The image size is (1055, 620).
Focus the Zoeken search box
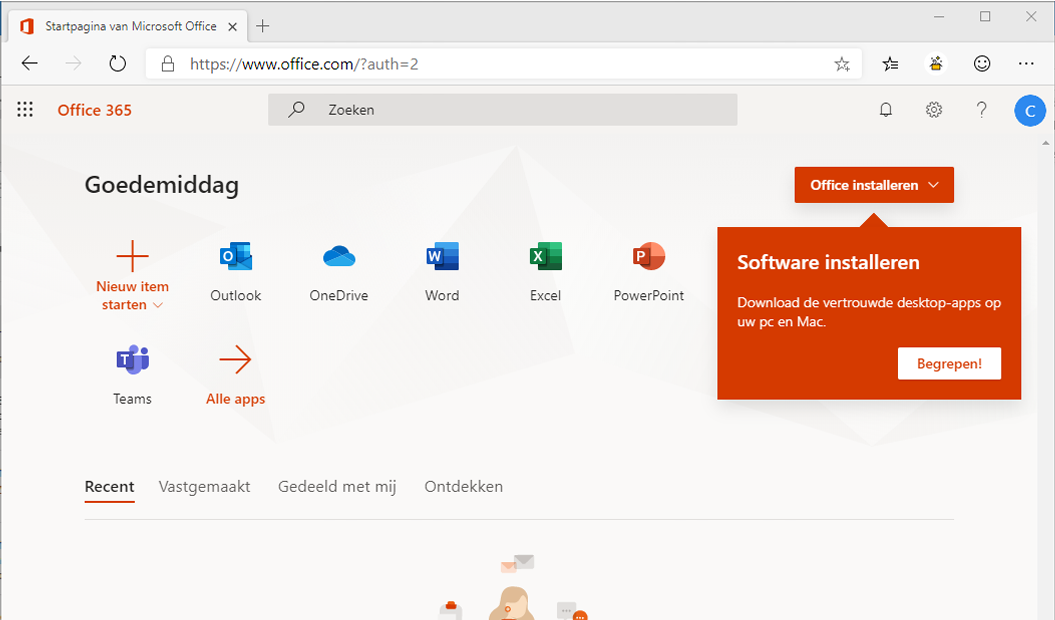pos(503,110)
